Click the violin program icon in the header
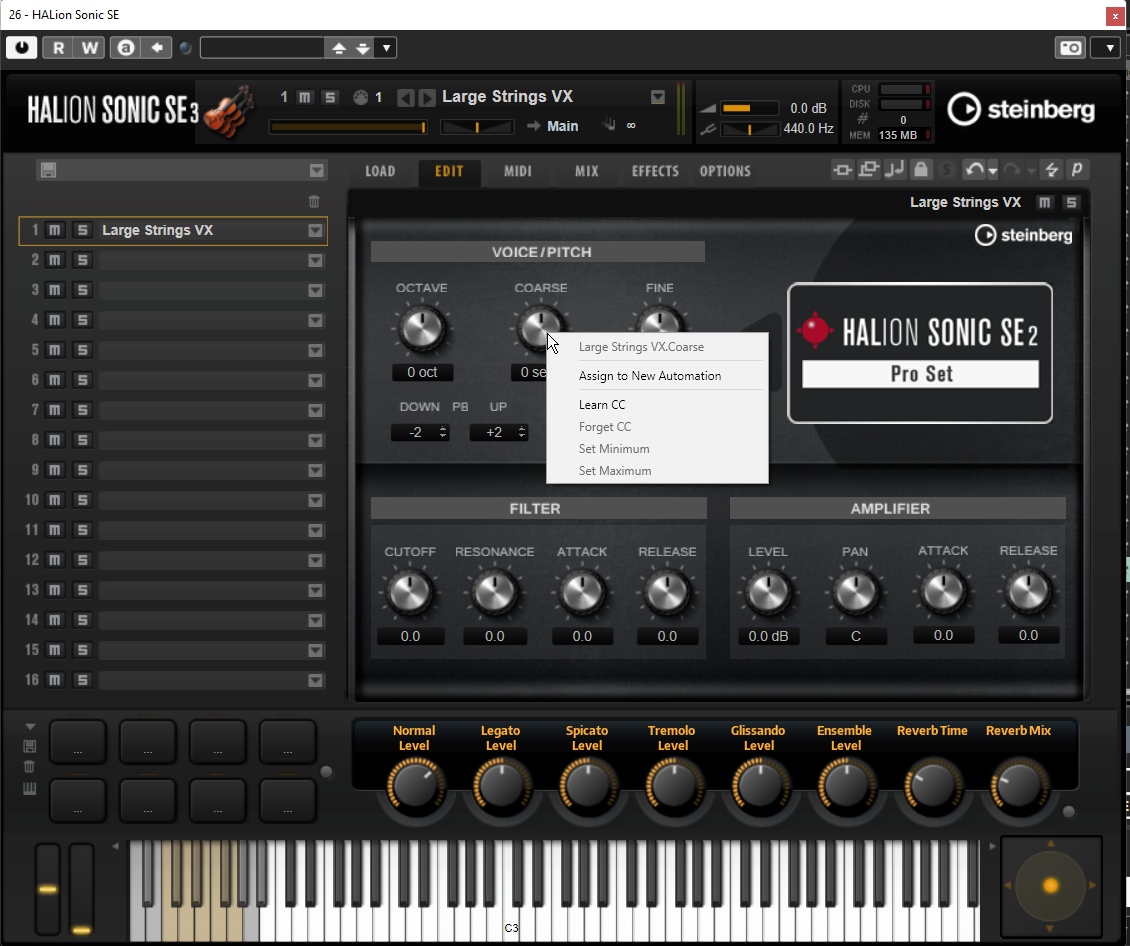Screen dimensions: 1130x946 click(x=229, y=110)
